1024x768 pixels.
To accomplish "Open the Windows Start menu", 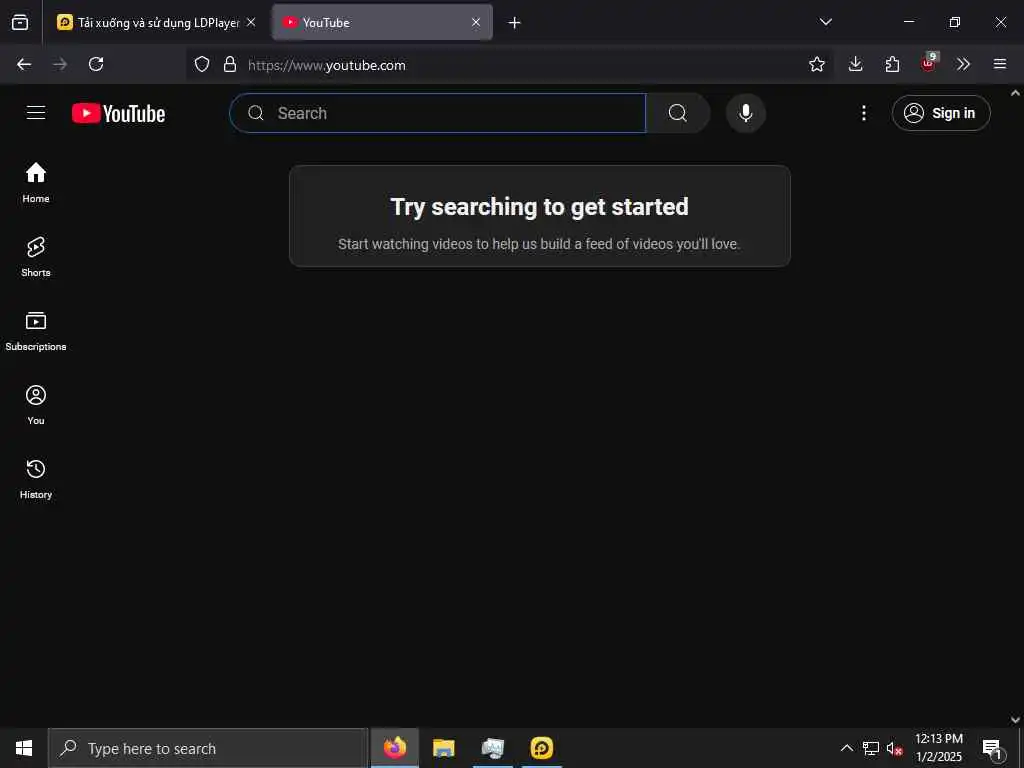I will pos(24,748).
